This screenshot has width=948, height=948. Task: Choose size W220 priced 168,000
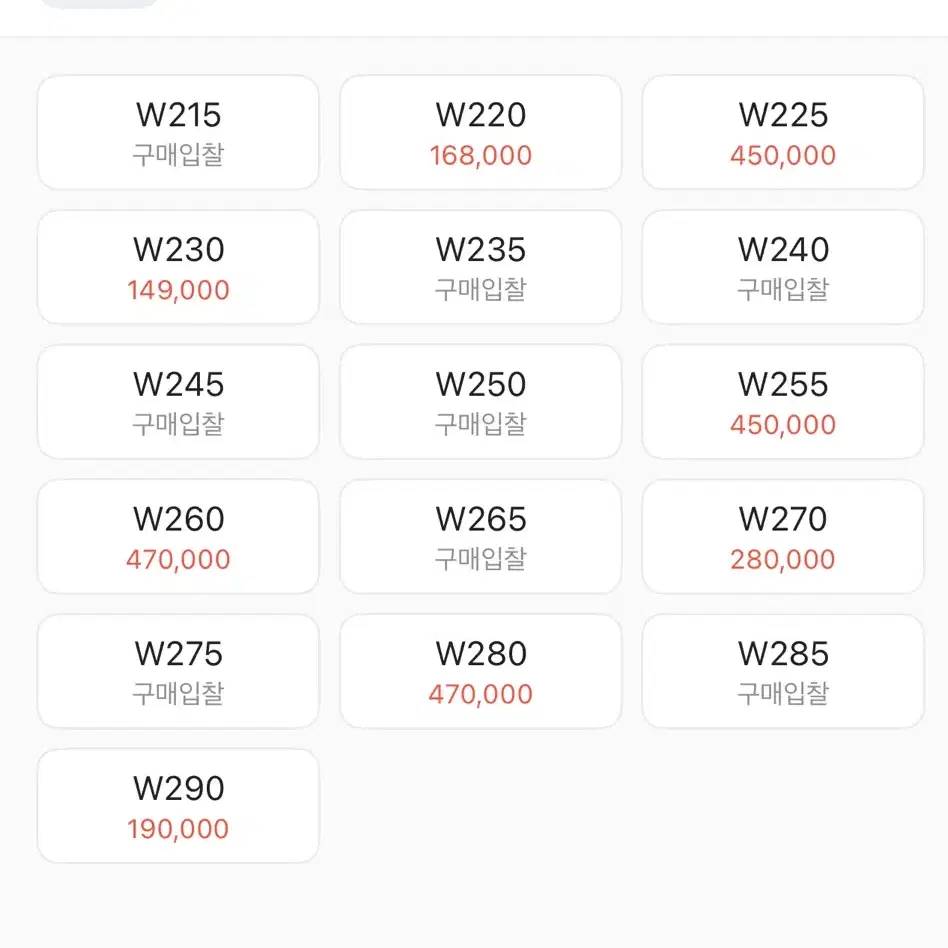coord(481,132)
